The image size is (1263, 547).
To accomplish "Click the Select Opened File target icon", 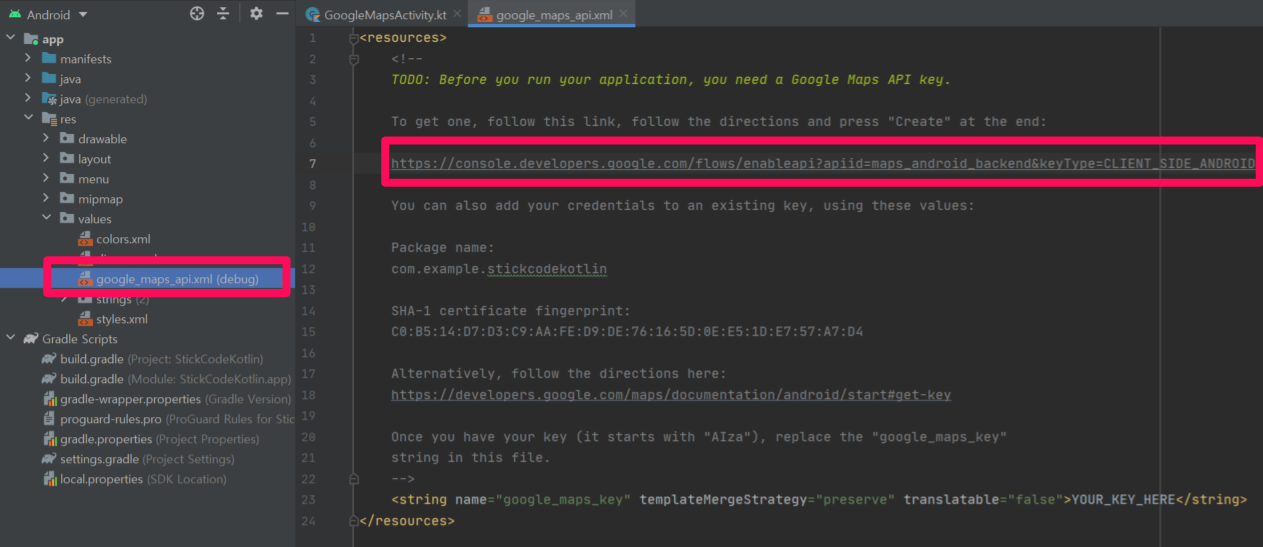I will coord(197,14).
